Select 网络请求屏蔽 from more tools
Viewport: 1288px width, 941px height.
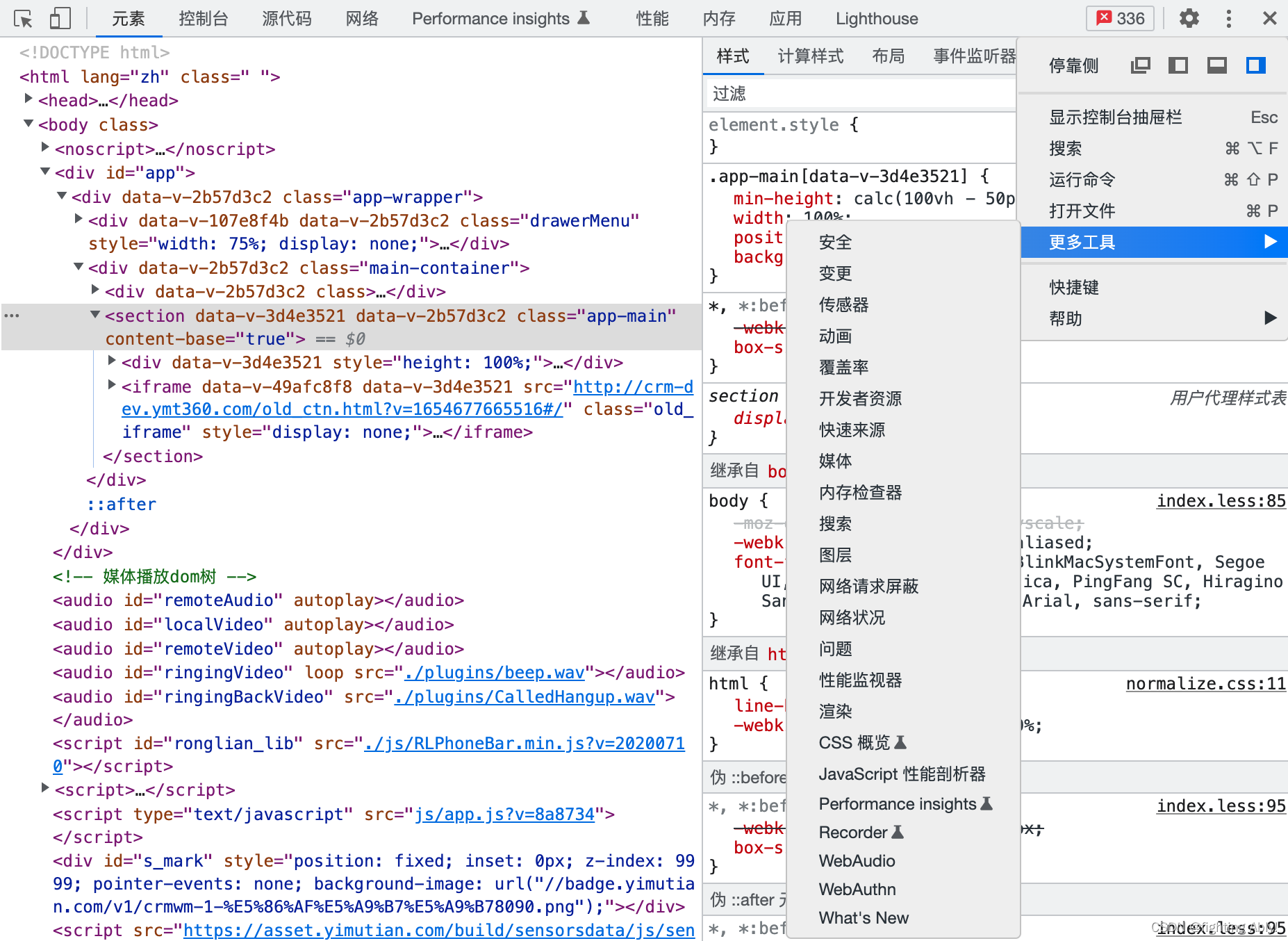click(903, 587)
